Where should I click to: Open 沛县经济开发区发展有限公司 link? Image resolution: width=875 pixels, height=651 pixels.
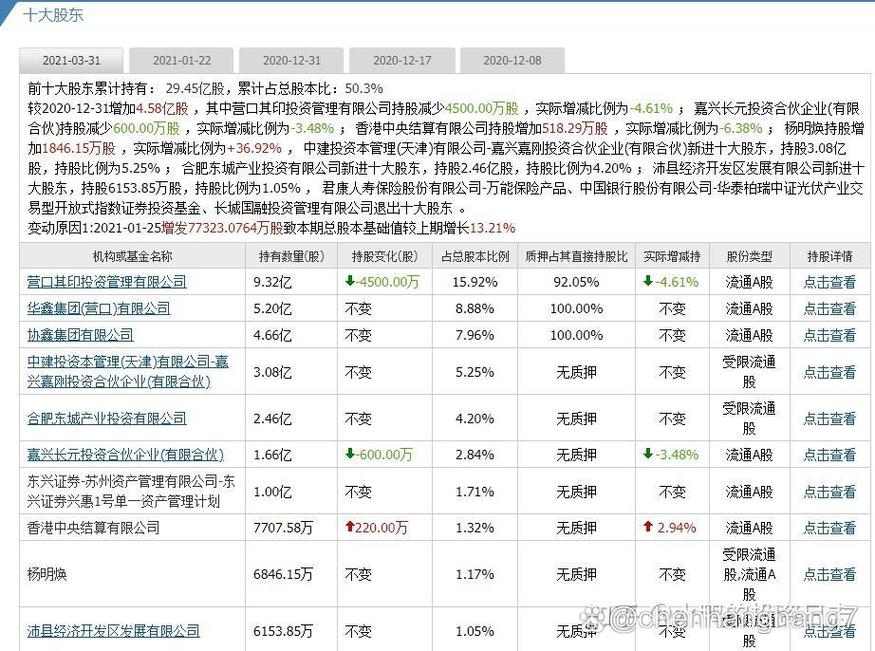[x=113, y=631]
